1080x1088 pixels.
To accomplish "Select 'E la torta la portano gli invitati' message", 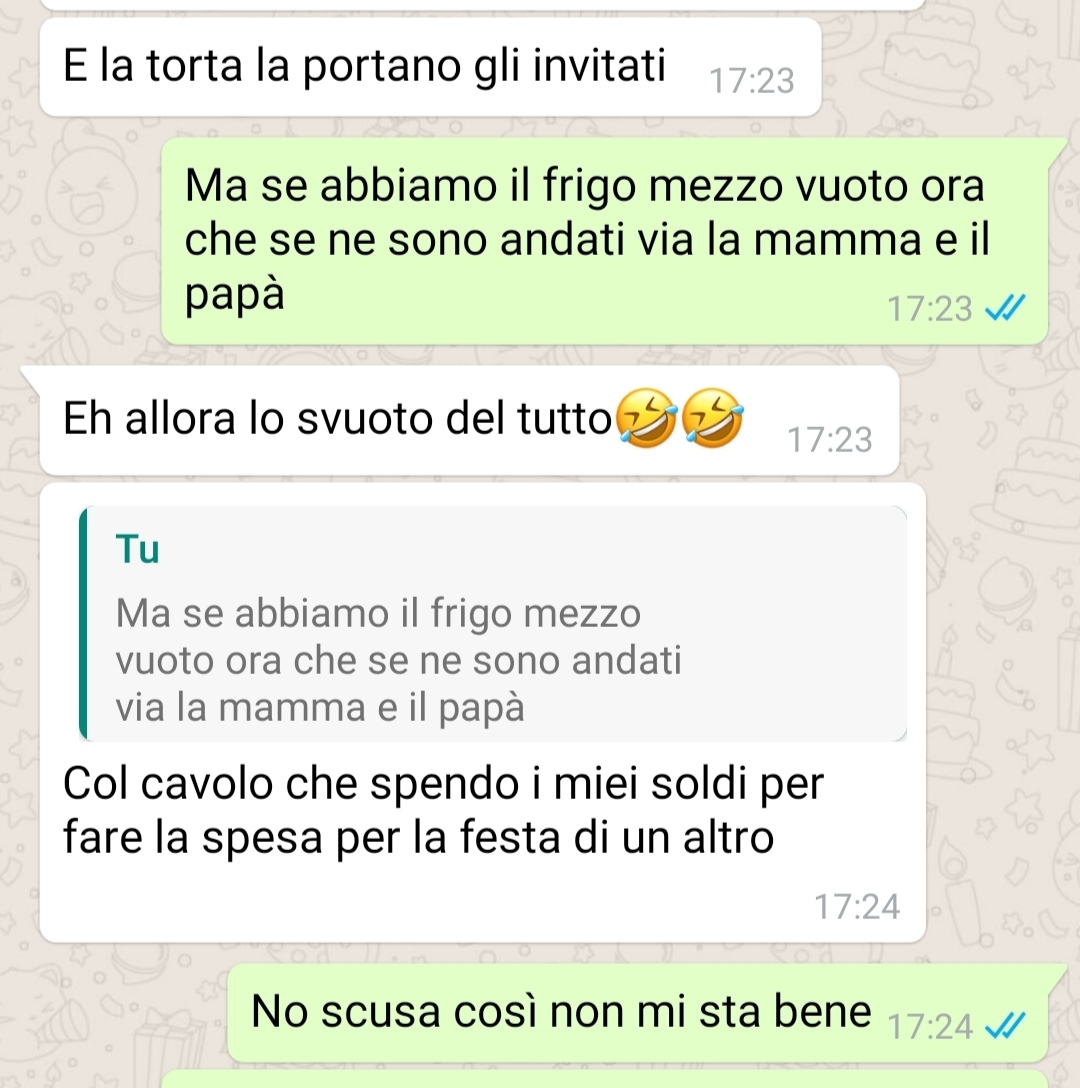I will click(430, 67).
